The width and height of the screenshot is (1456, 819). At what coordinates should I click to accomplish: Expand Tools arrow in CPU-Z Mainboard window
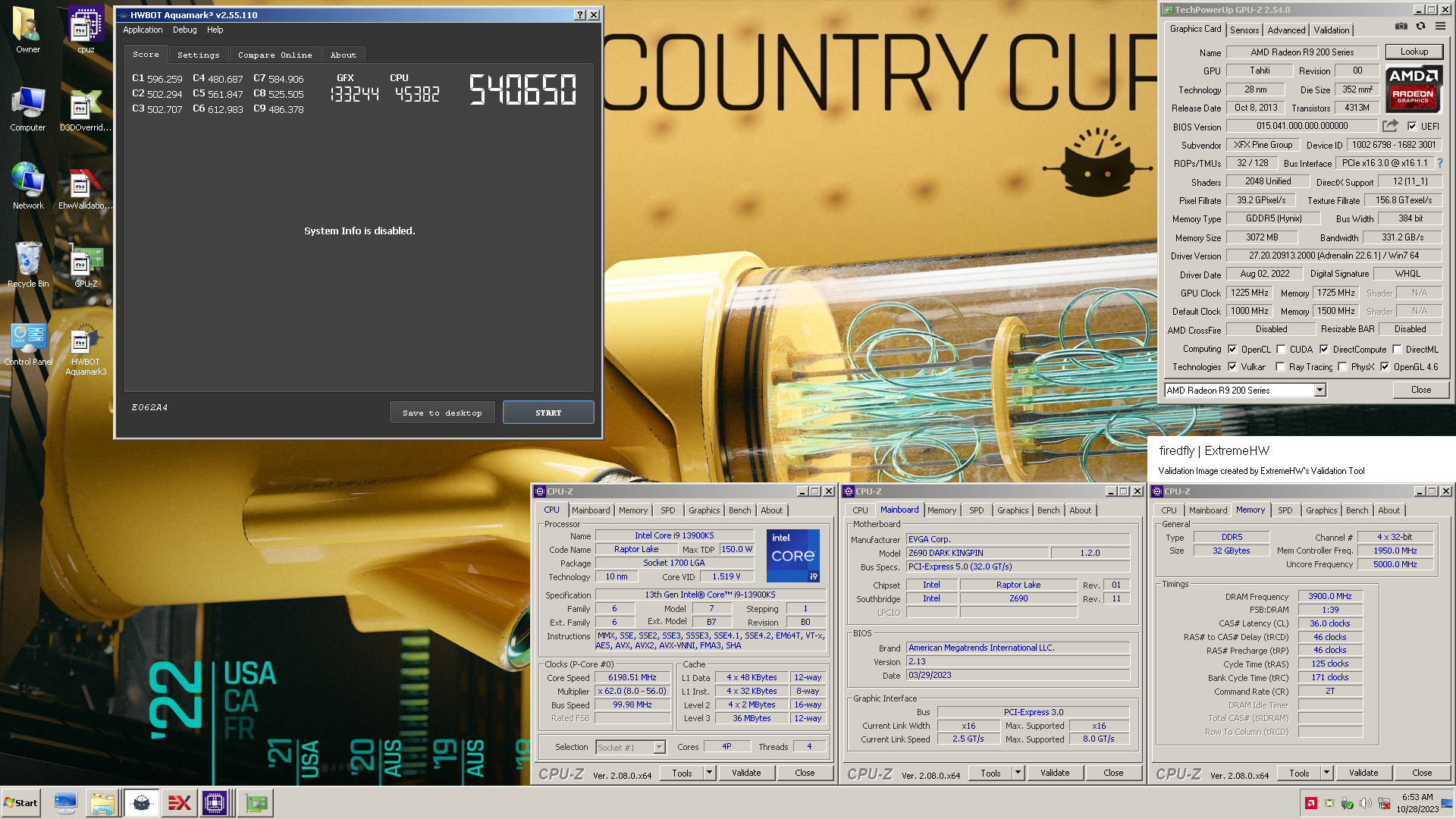point(1018,773)
